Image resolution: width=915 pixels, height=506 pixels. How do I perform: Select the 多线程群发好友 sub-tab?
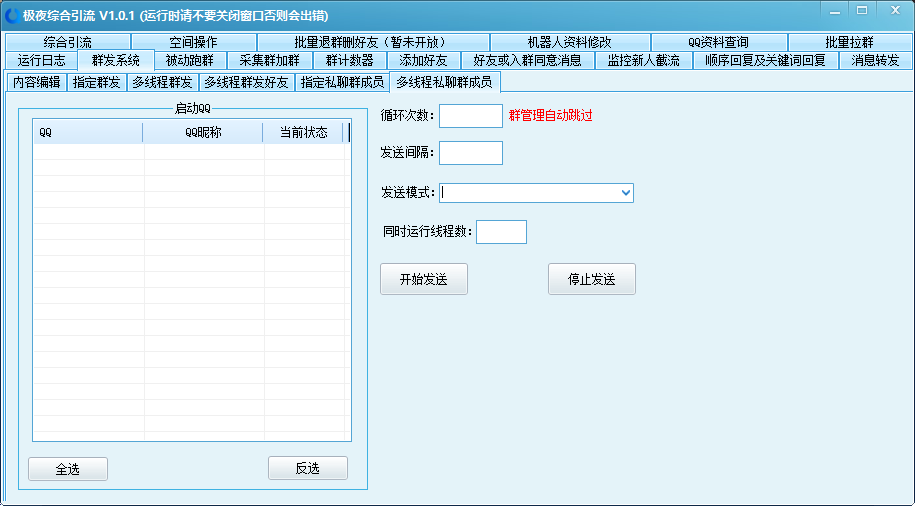246,82
